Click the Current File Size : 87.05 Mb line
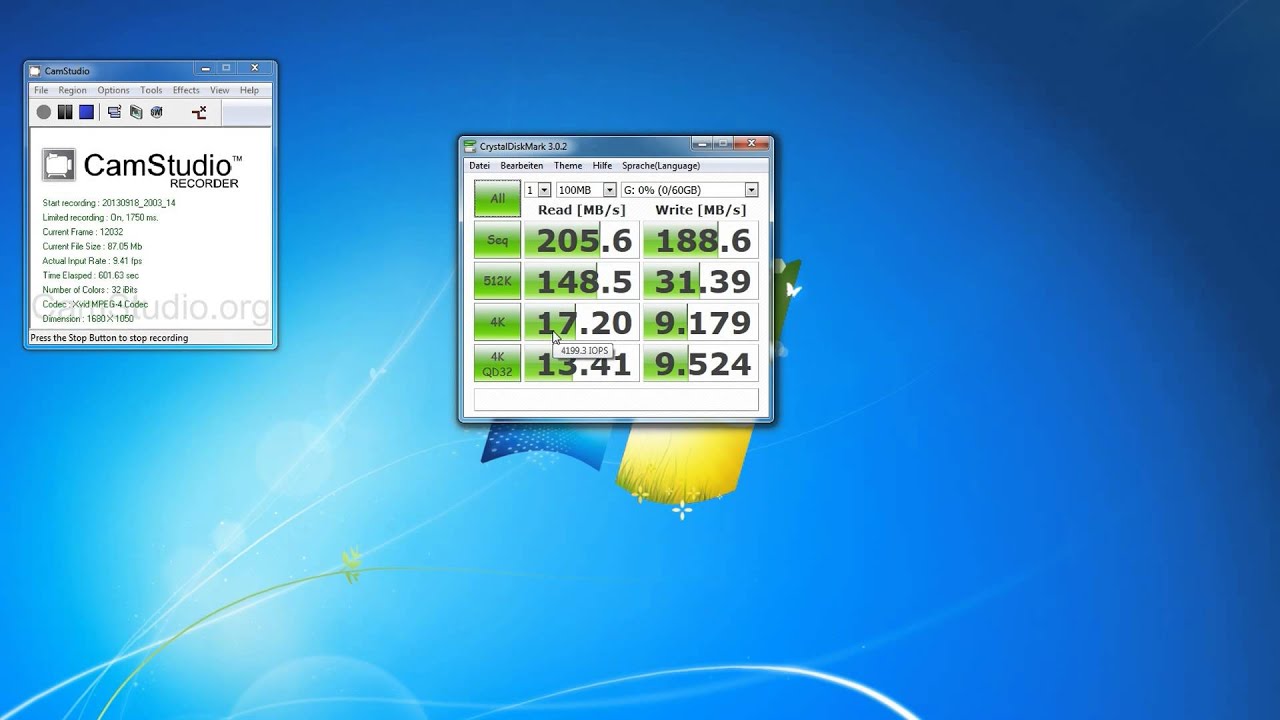The height and width of the screenshot is (720, 1280). pyautogui.click(x=92, y=246)
